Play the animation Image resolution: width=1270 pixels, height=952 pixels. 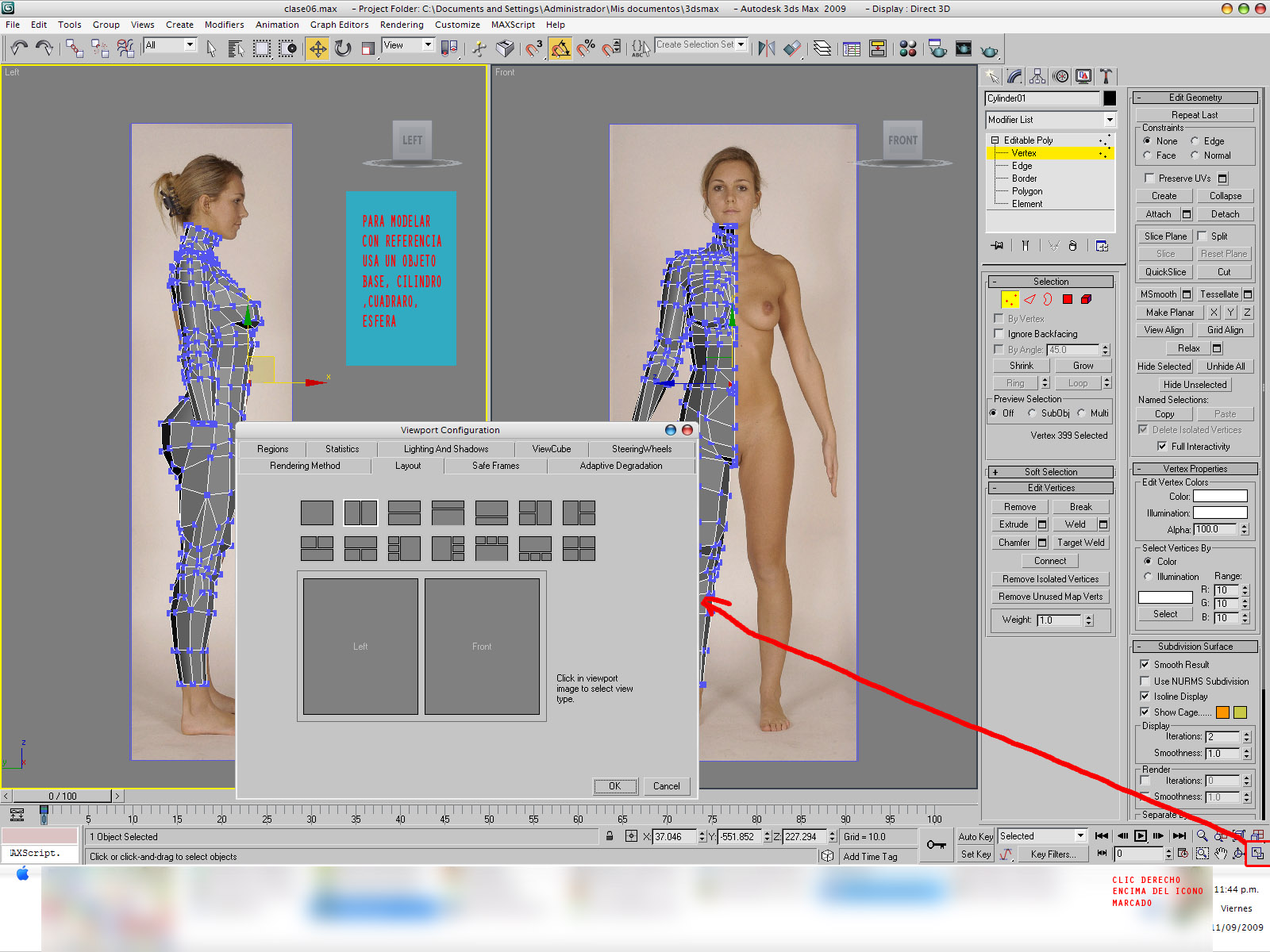point(1141,835)
